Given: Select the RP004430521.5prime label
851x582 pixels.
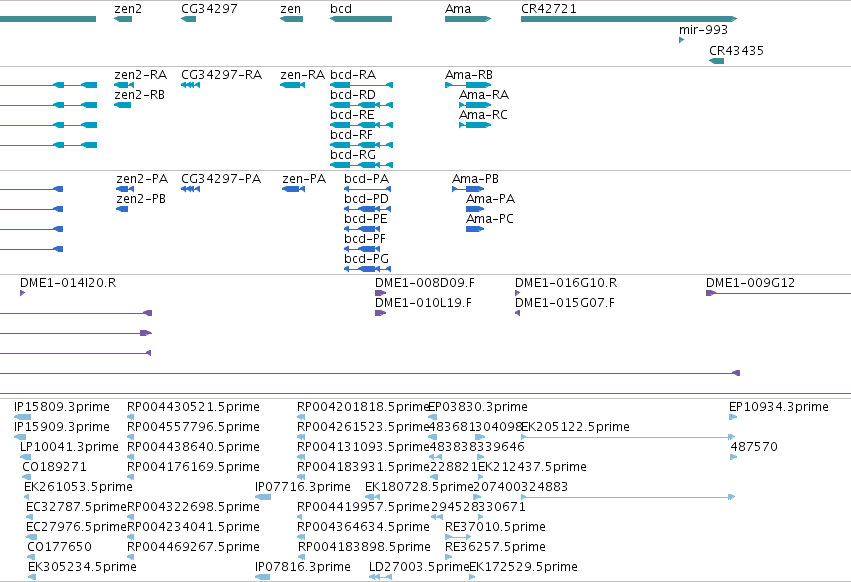Looking at the screenshot, I should [193, 407].
